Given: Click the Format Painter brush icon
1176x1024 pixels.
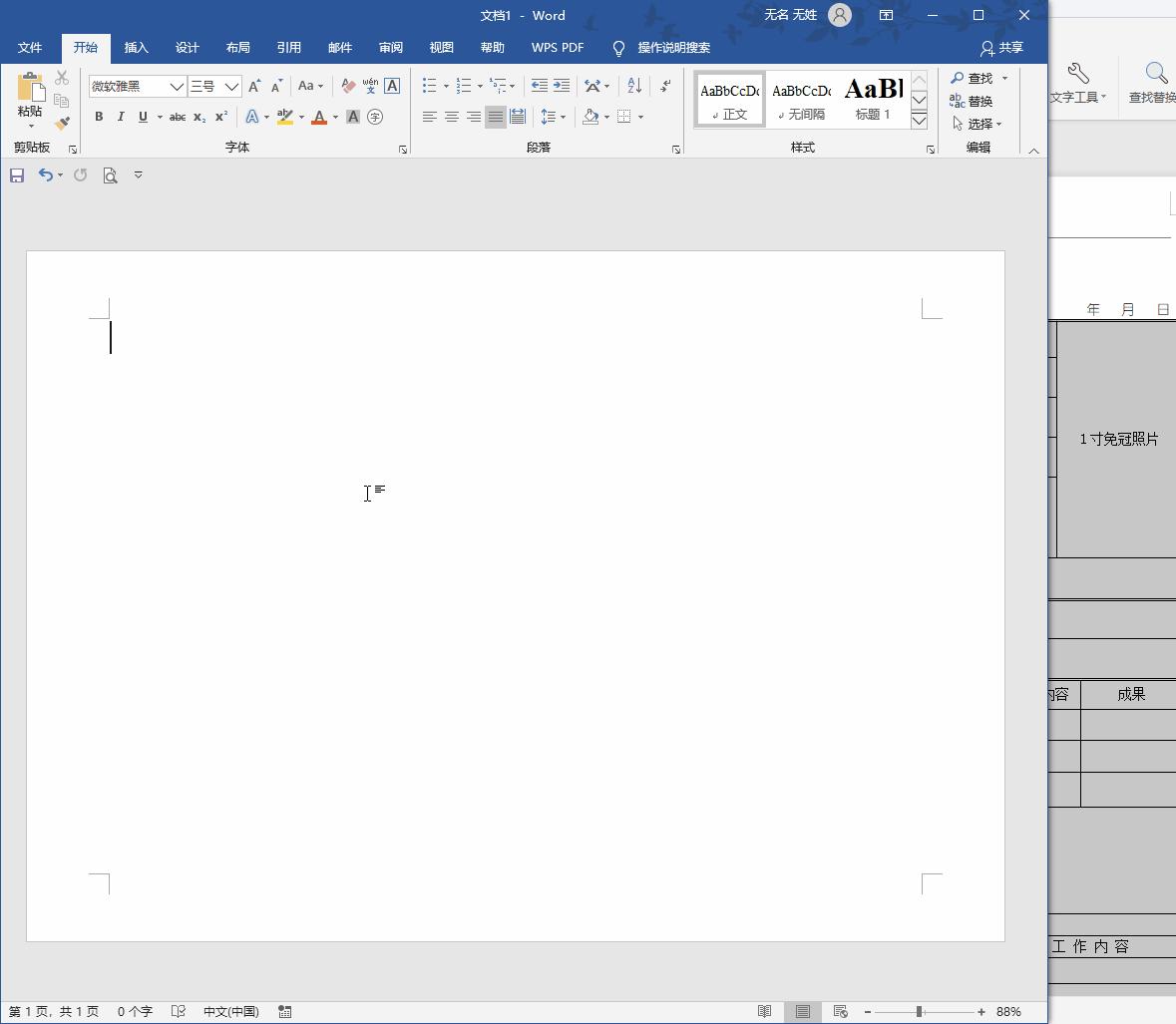Looking at the screenshot, I should click(62, 124).
